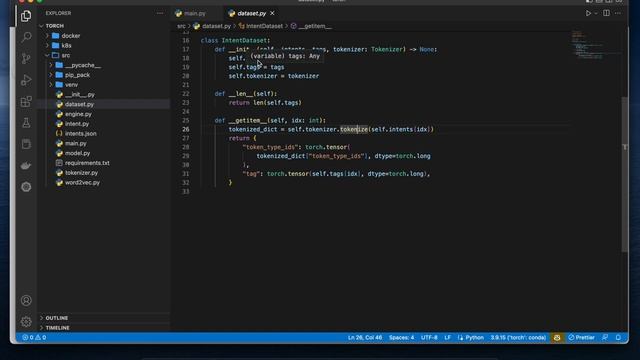This screenshot has height=360, width=640.
Task: Select the 3.9.15 conda interpreter
Action: click(518, 338)
